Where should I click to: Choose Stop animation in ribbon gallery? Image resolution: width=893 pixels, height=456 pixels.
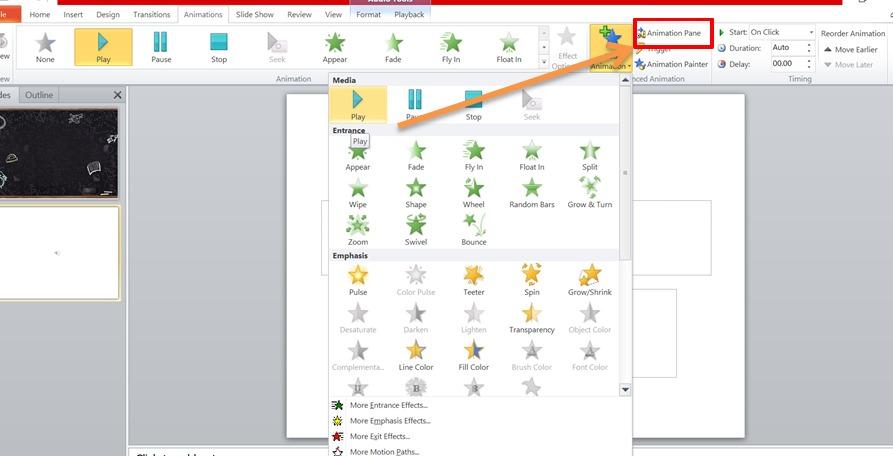click(x=219, y=47)
